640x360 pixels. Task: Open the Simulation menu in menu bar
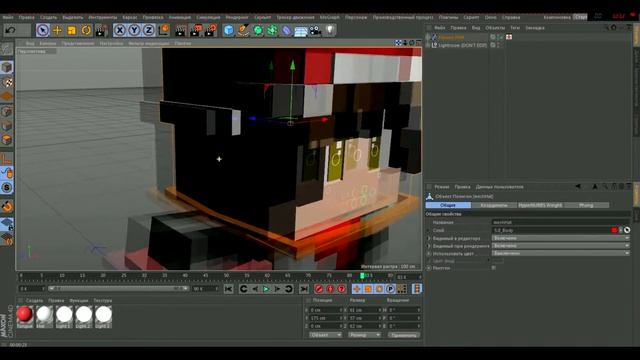pyautogui.click(x=208, y=18)
